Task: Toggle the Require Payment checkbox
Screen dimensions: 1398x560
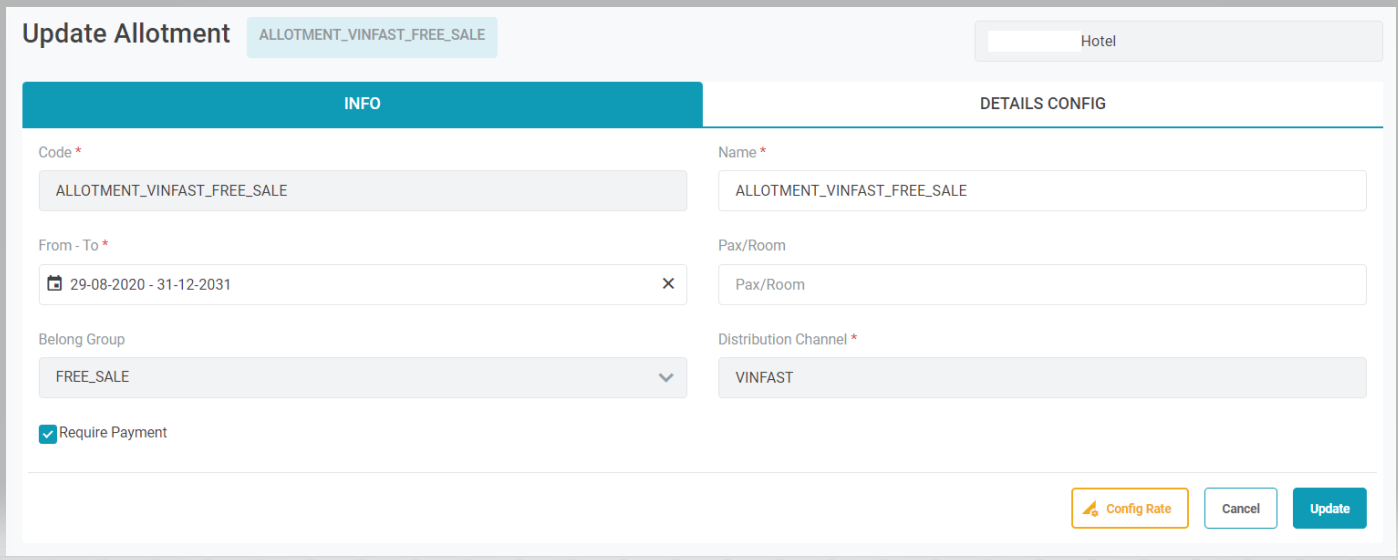Action: click(48, 434)
